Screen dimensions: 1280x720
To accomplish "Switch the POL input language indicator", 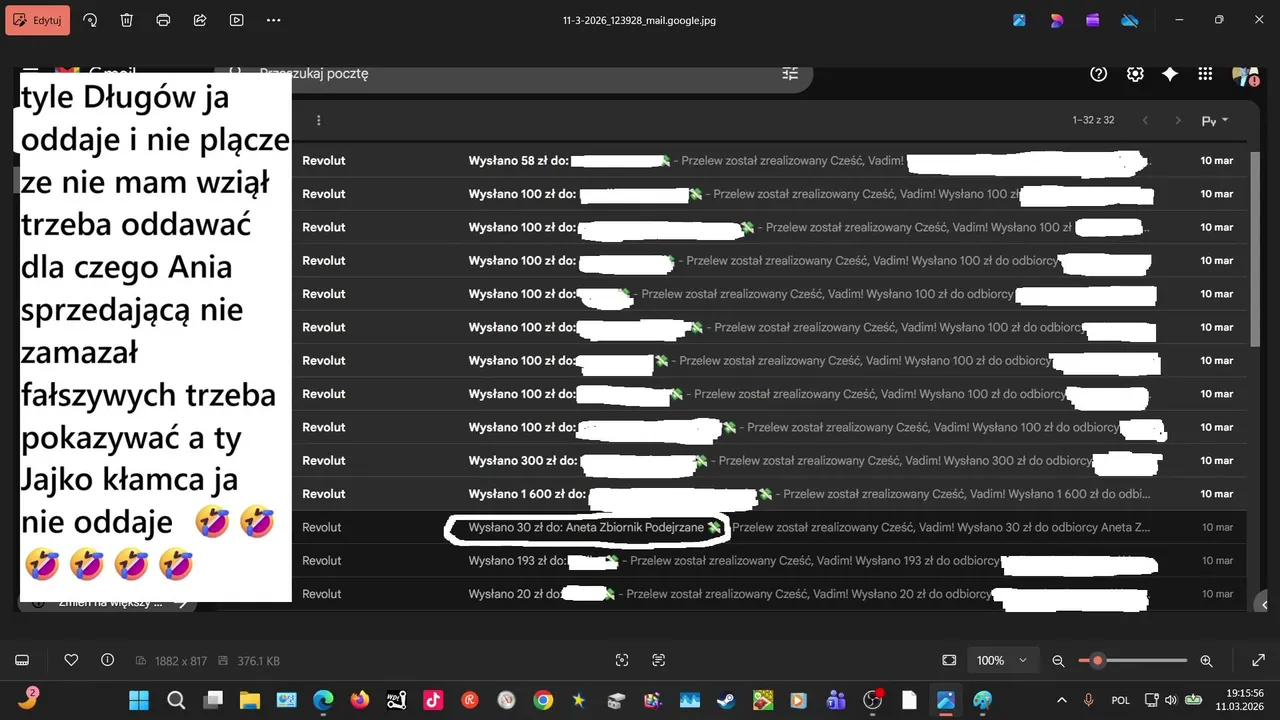I will click(x=1121, y=700).
